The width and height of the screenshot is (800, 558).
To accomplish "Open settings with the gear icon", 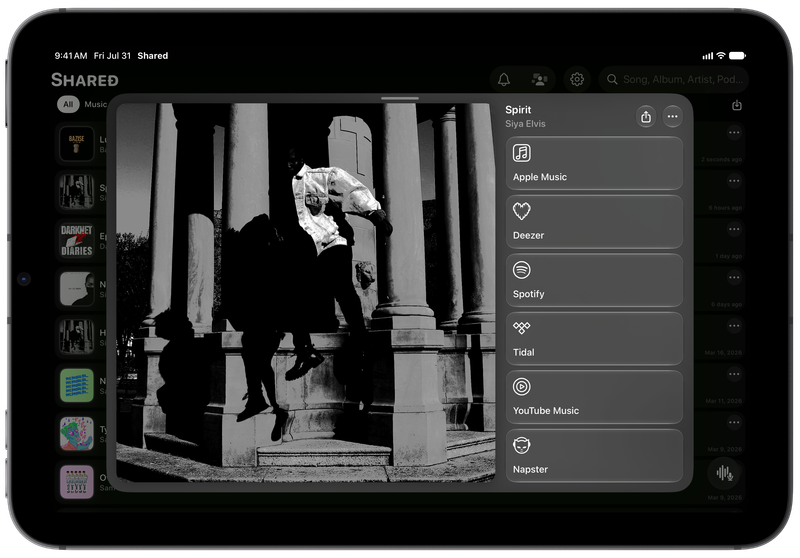I will point(577,80).
